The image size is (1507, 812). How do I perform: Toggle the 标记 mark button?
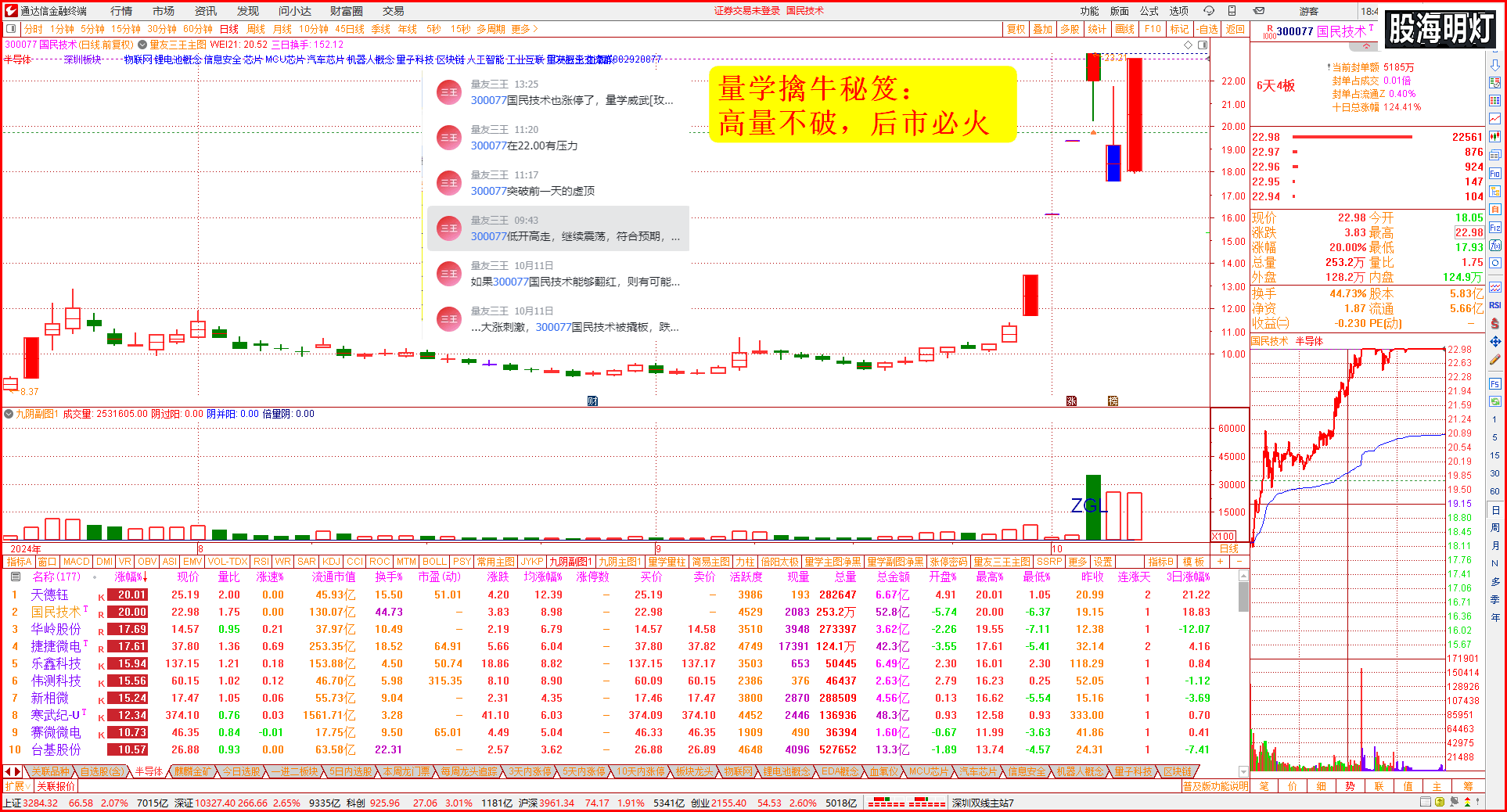click(x=1179, y=29)
